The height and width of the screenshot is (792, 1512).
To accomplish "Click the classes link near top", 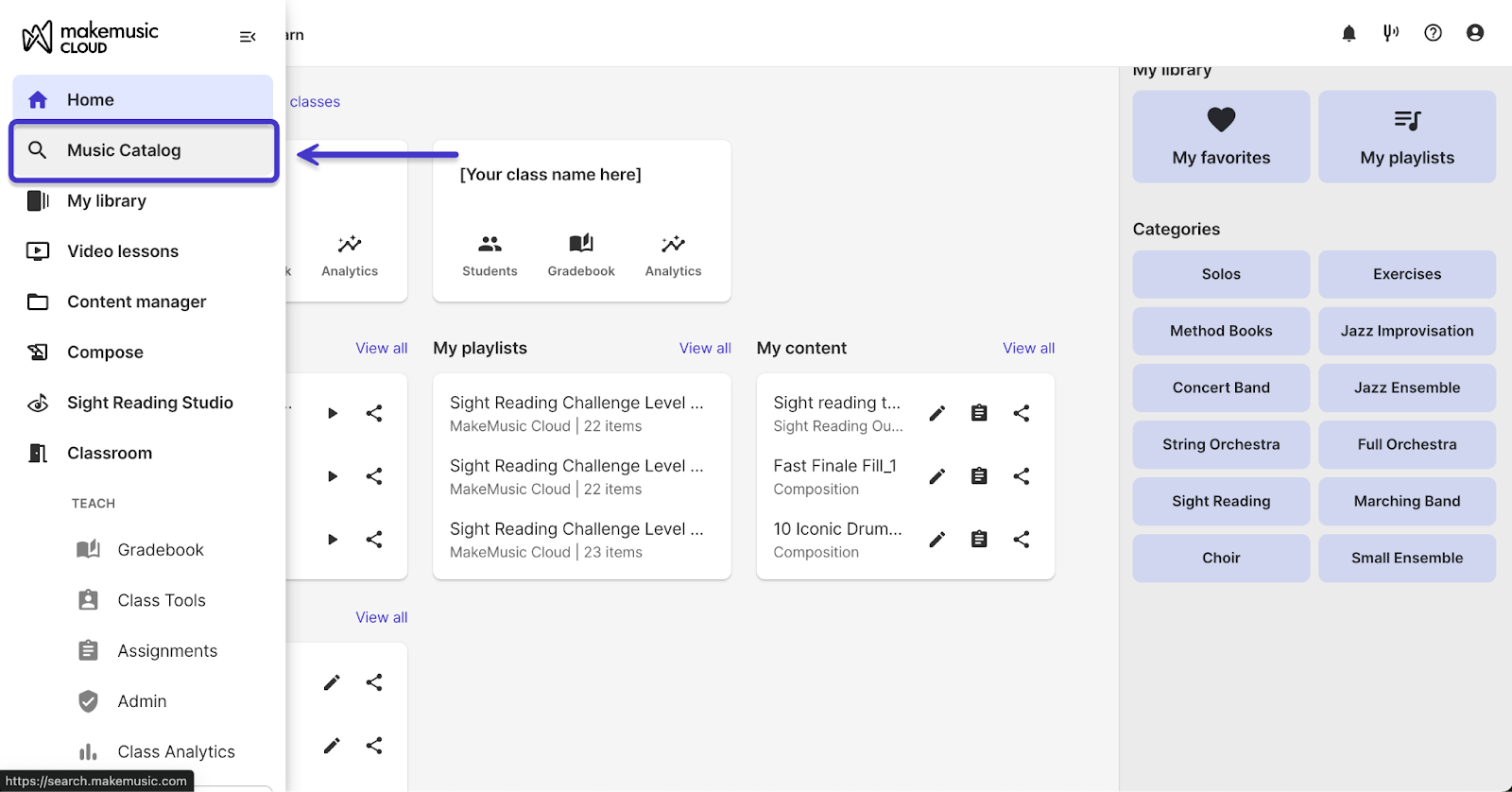I will [x=315, y=101].
